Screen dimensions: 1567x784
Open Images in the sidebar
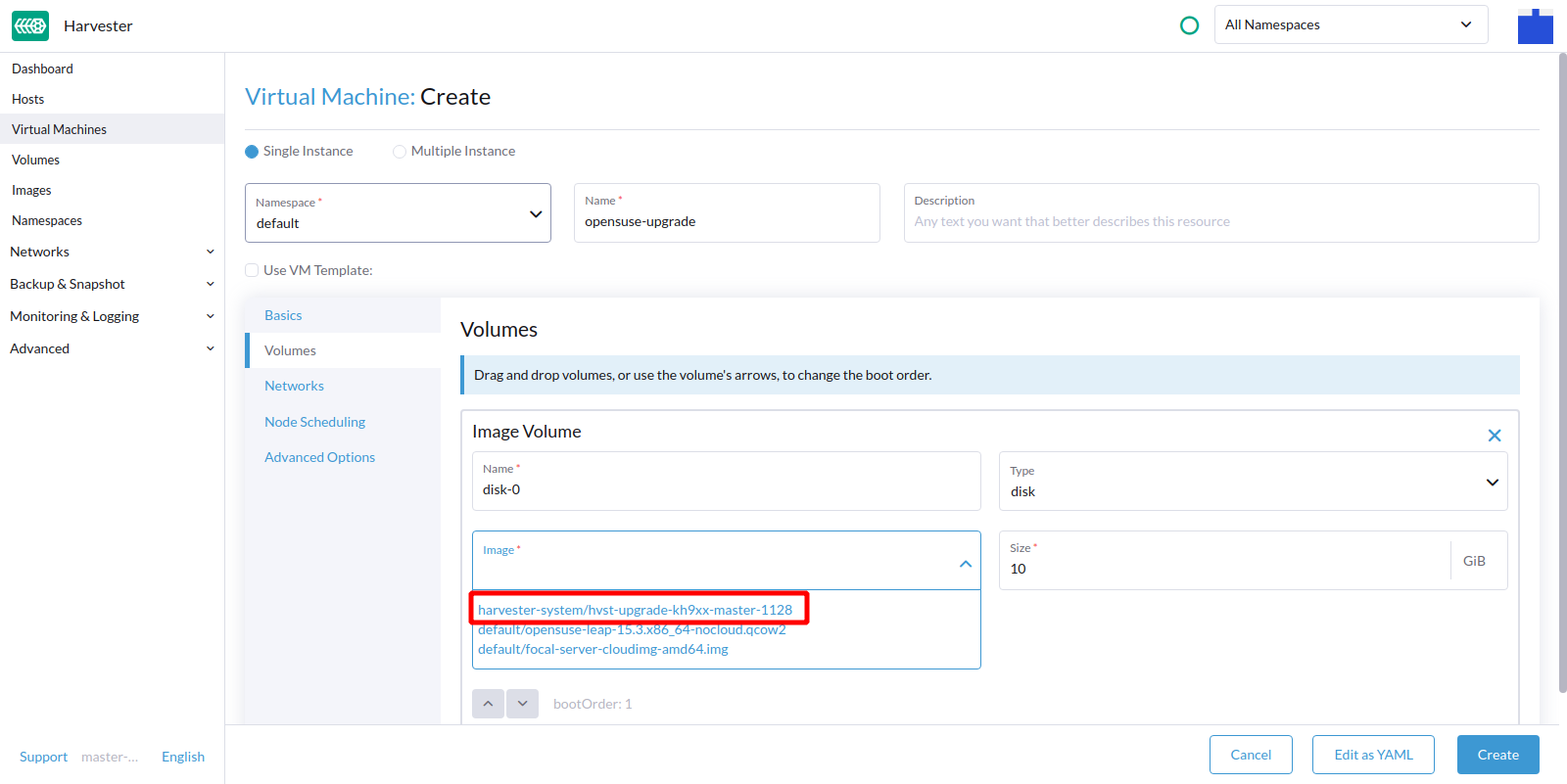pos(112,190)
